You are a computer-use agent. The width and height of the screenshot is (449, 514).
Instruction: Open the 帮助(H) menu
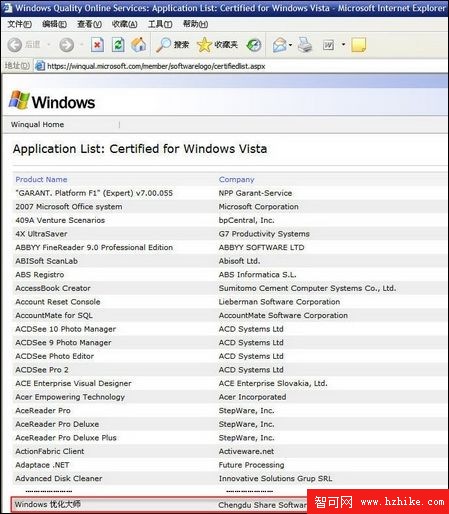pyautogui.click(x=196, y=24)
